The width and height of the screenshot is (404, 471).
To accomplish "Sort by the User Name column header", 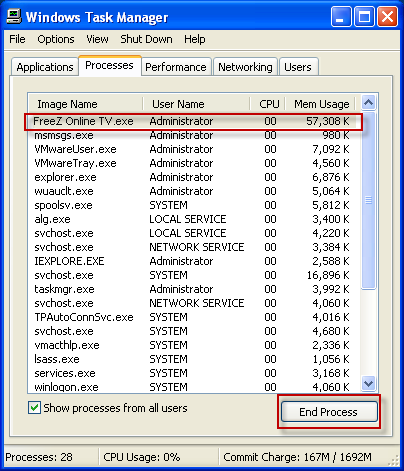I will (x=196, y=104).
